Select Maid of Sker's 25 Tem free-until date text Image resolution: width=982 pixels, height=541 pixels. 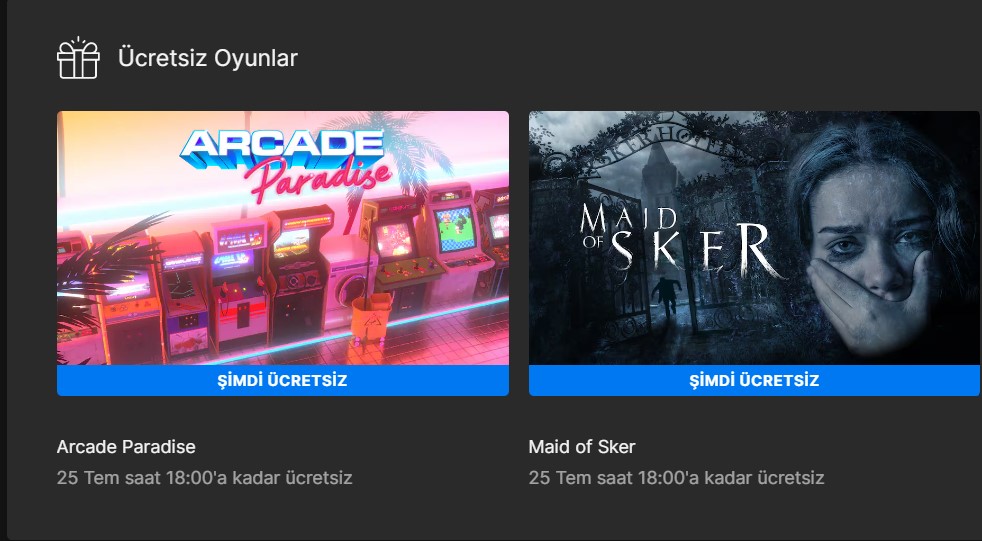(x=676, y=478)
